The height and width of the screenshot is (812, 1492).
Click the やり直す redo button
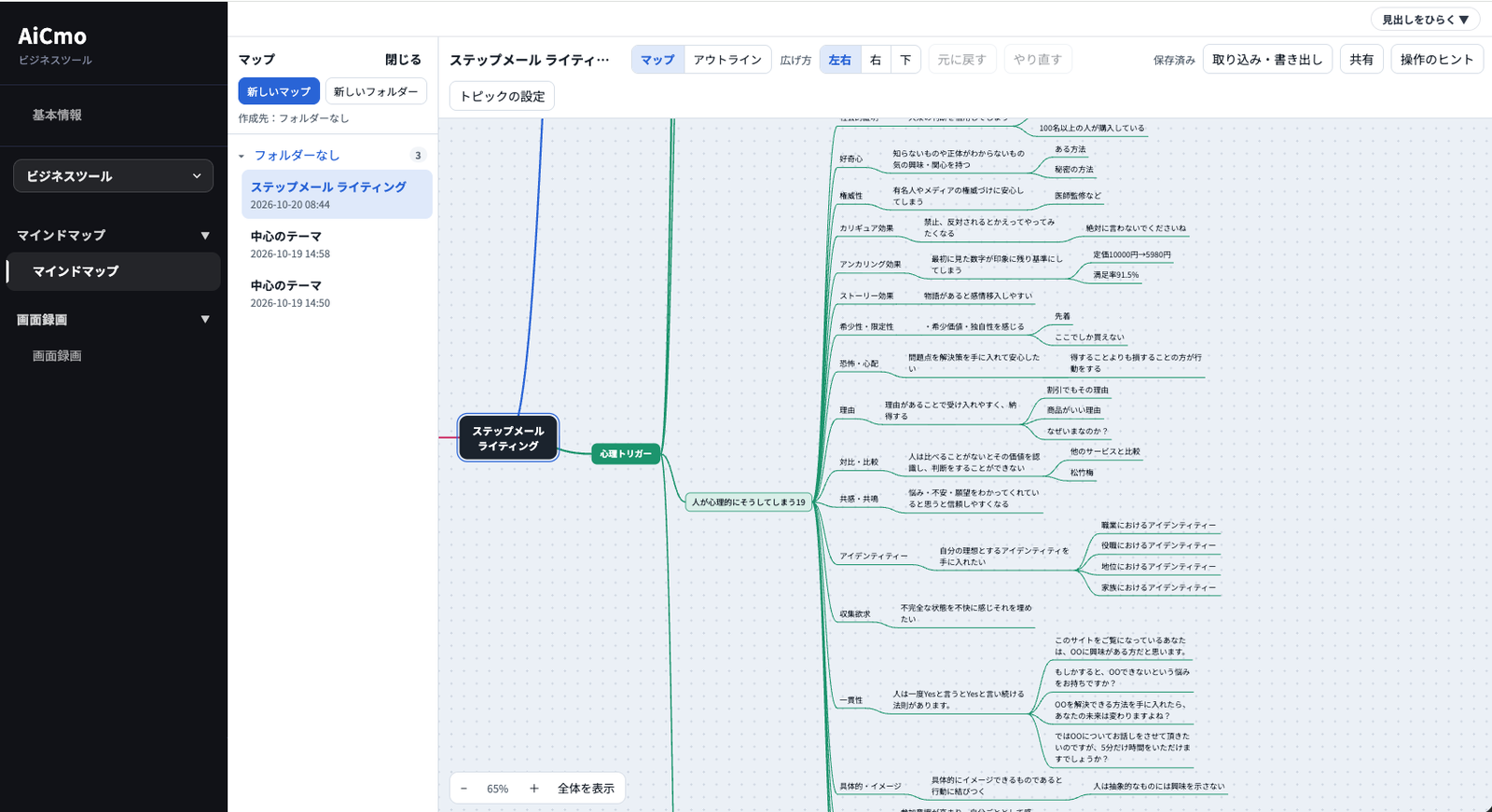[x=1038, y=60]
